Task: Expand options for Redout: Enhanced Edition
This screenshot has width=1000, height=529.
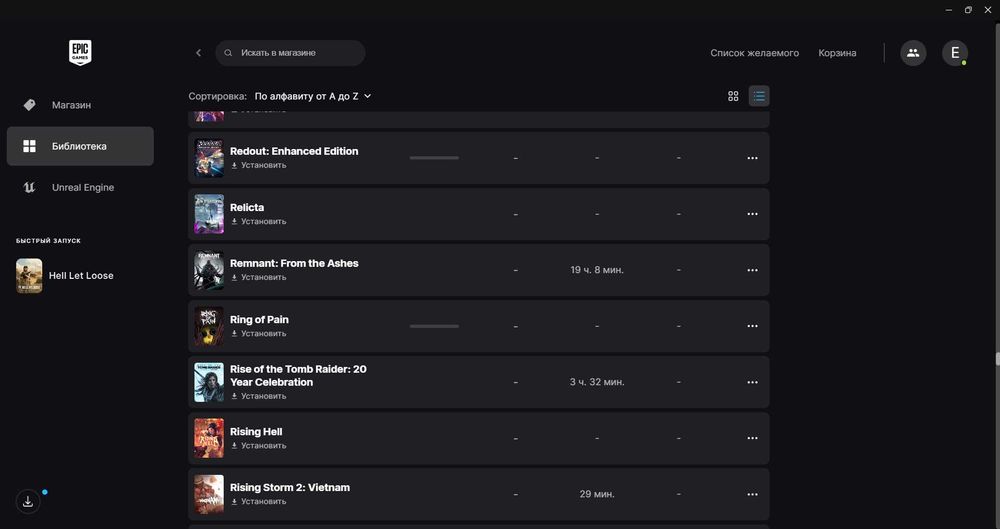Action: 753,158
